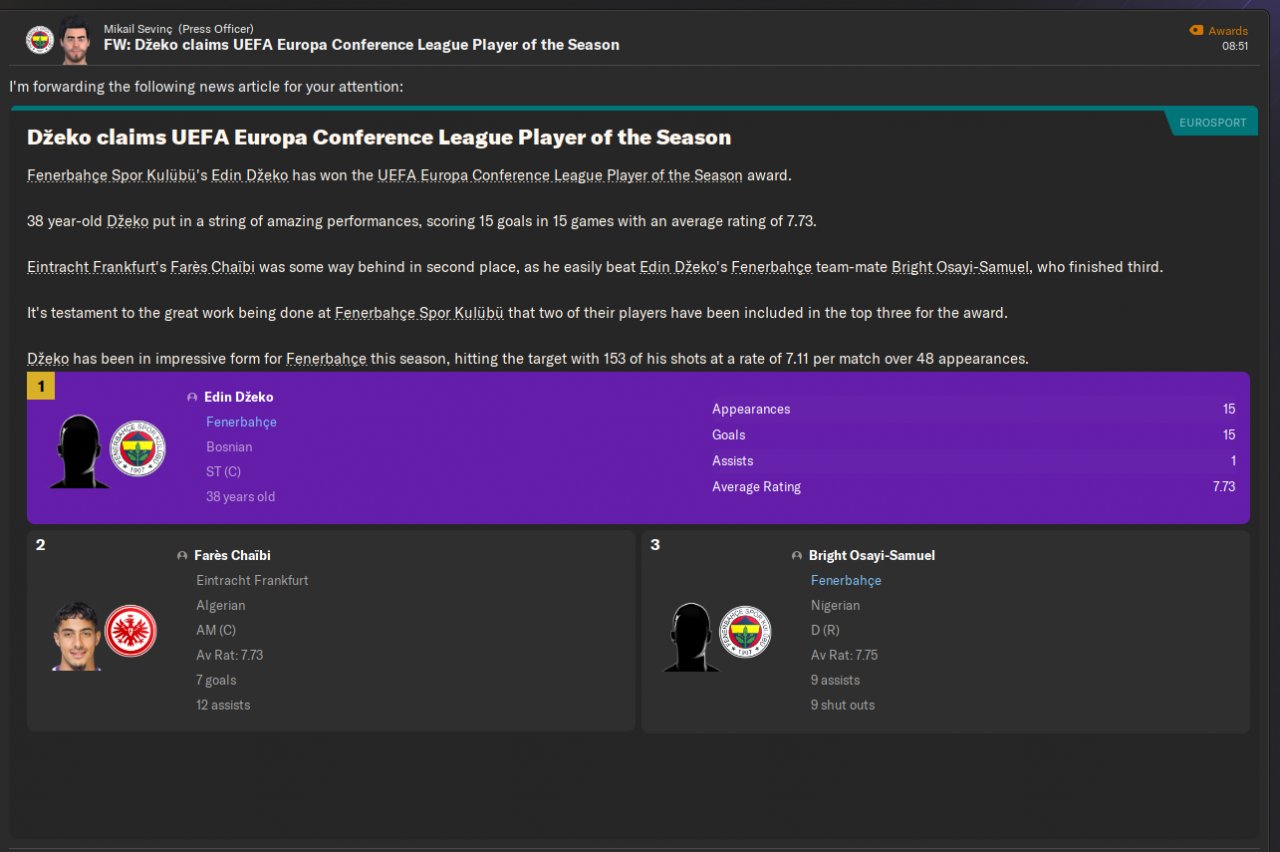This screenshot has width=1280, height=852.
Task: Click person icon beside Bright Osayi-Samuel
Action: point(797,556)
